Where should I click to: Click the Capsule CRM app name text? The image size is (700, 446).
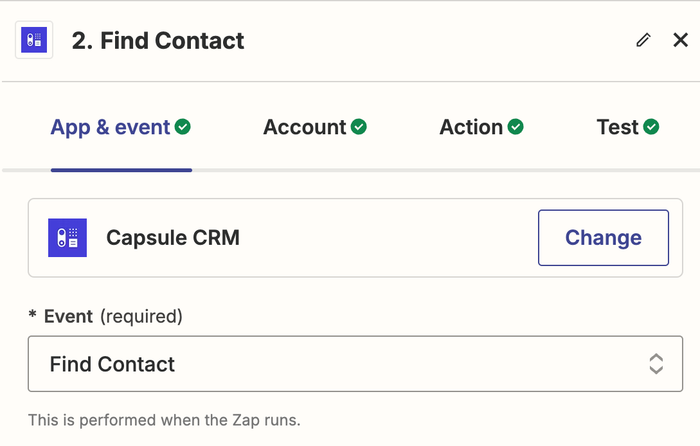click(173, 238)
